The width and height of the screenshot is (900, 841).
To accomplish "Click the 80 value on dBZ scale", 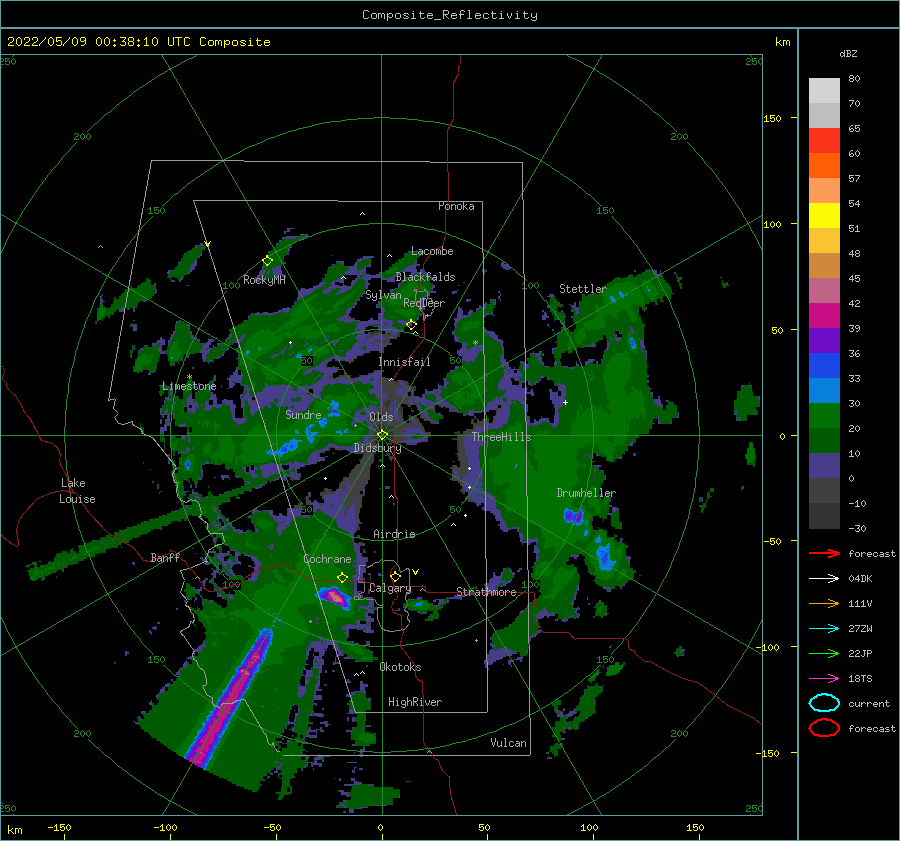I will pos(854,79).
